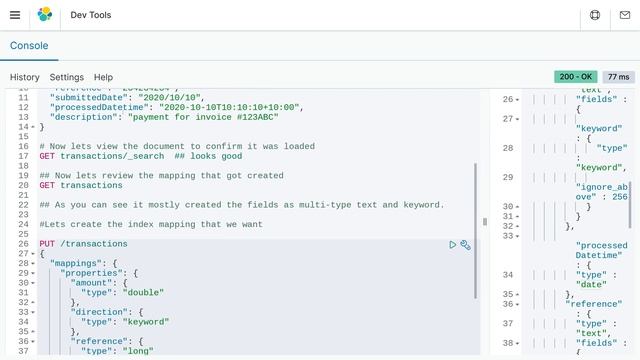Click comment 'Now lets review the mapping'
Image resolution: width=640 pixels, height=360 pixels.
pos(161,176)
